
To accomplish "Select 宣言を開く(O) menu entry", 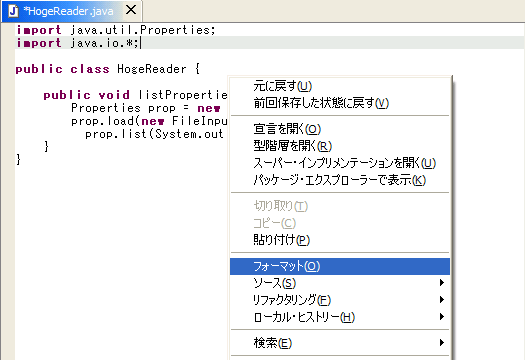I will click(x=340, y=129).
